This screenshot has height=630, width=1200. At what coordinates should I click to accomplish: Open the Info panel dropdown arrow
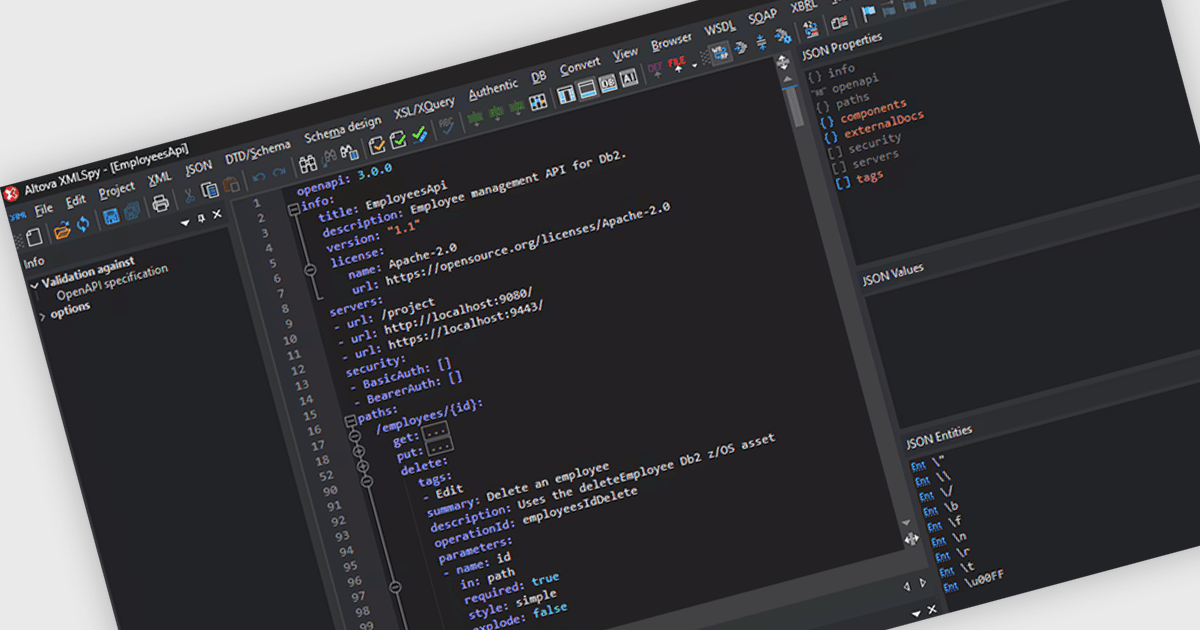(184, 223)
